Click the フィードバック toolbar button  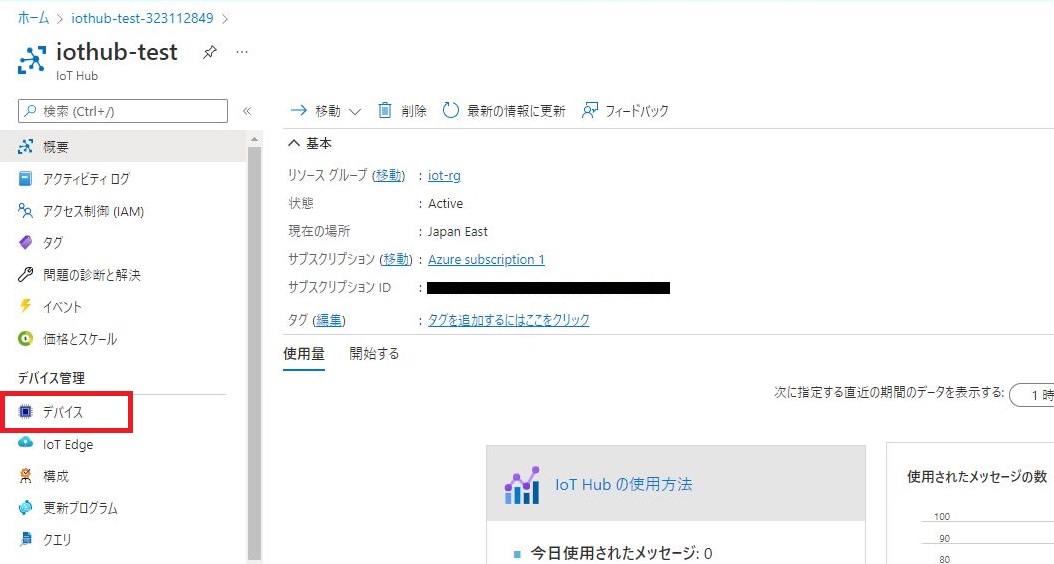(x=625, y=111)
